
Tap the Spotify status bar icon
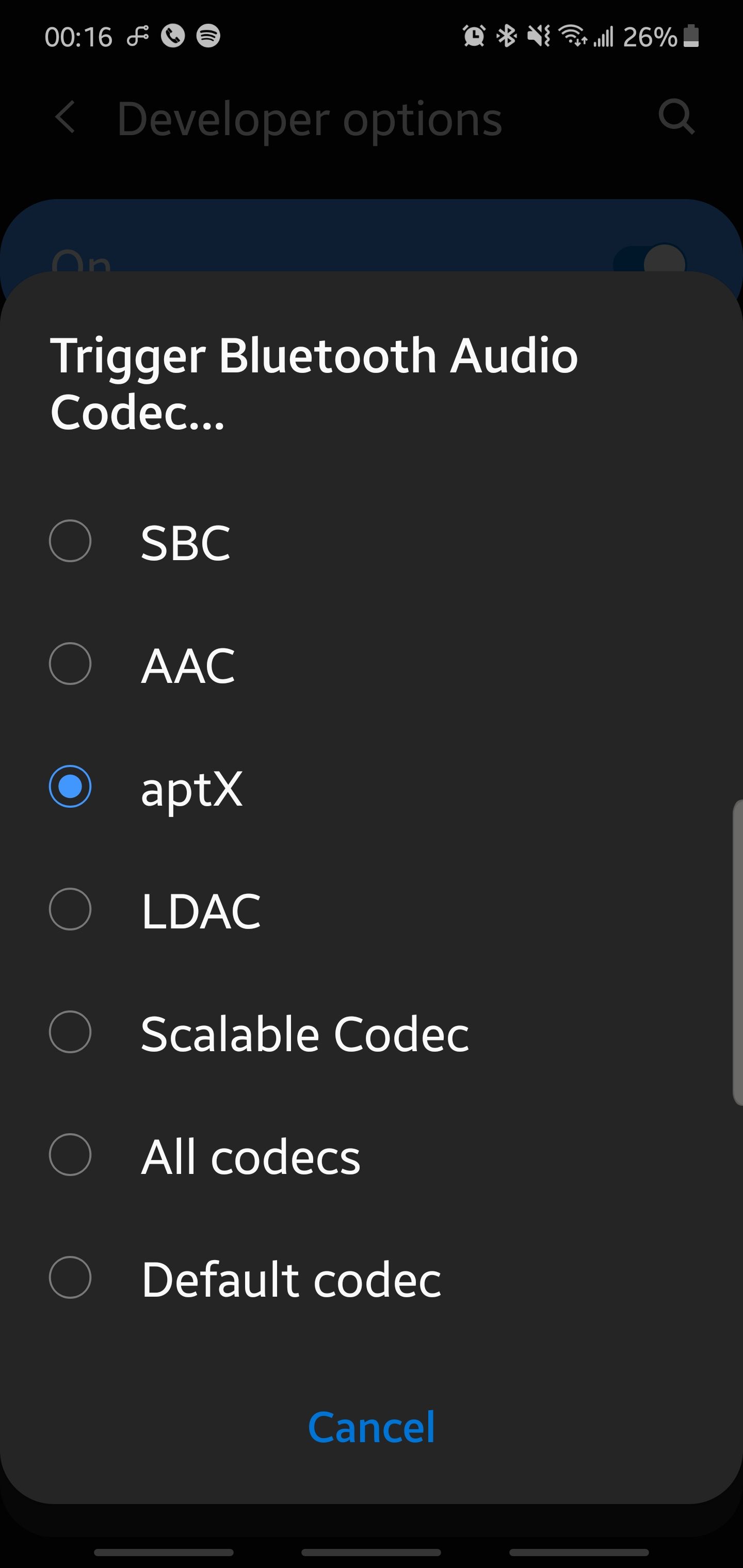(208, 36)
